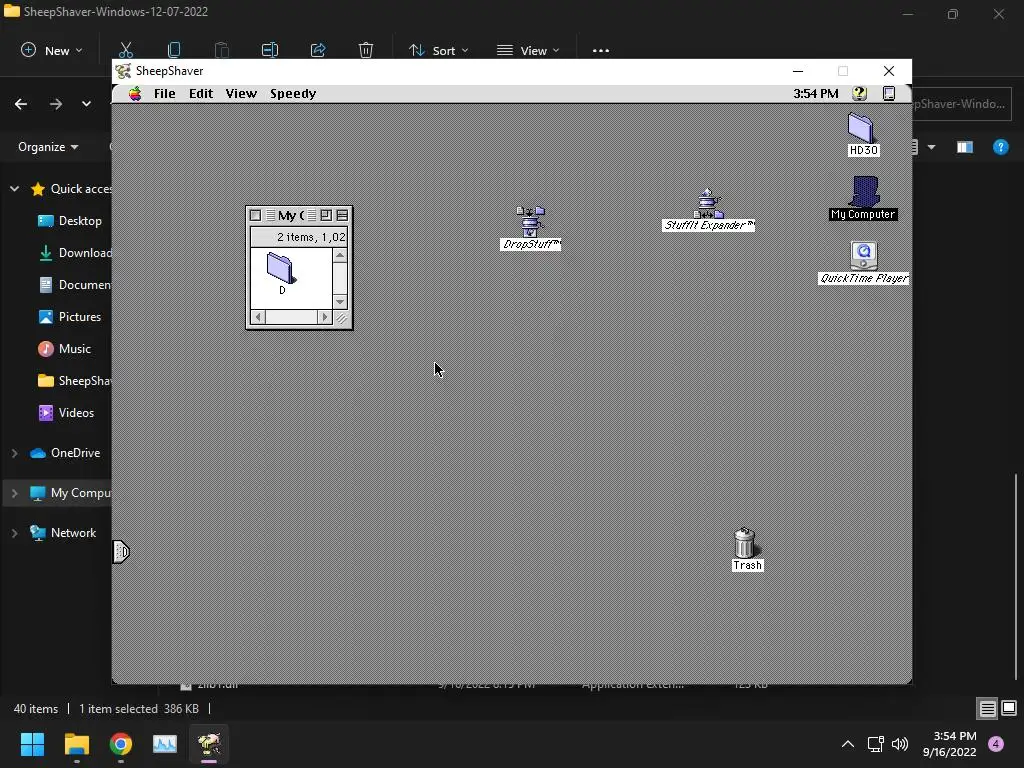Open the File menu in Mac menu bar
This screenshot has width=1024, height=768.
(x=165, y=93)
